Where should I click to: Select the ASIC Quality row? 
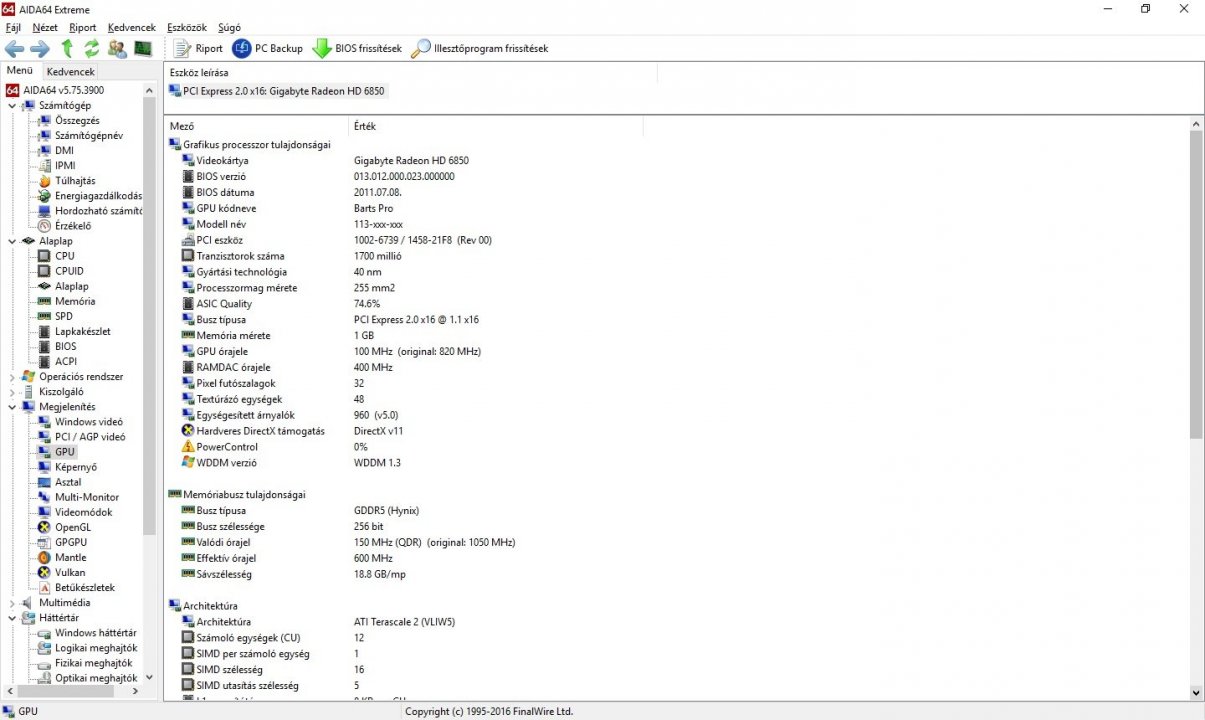pyautogui.click(x=224, y=303)
